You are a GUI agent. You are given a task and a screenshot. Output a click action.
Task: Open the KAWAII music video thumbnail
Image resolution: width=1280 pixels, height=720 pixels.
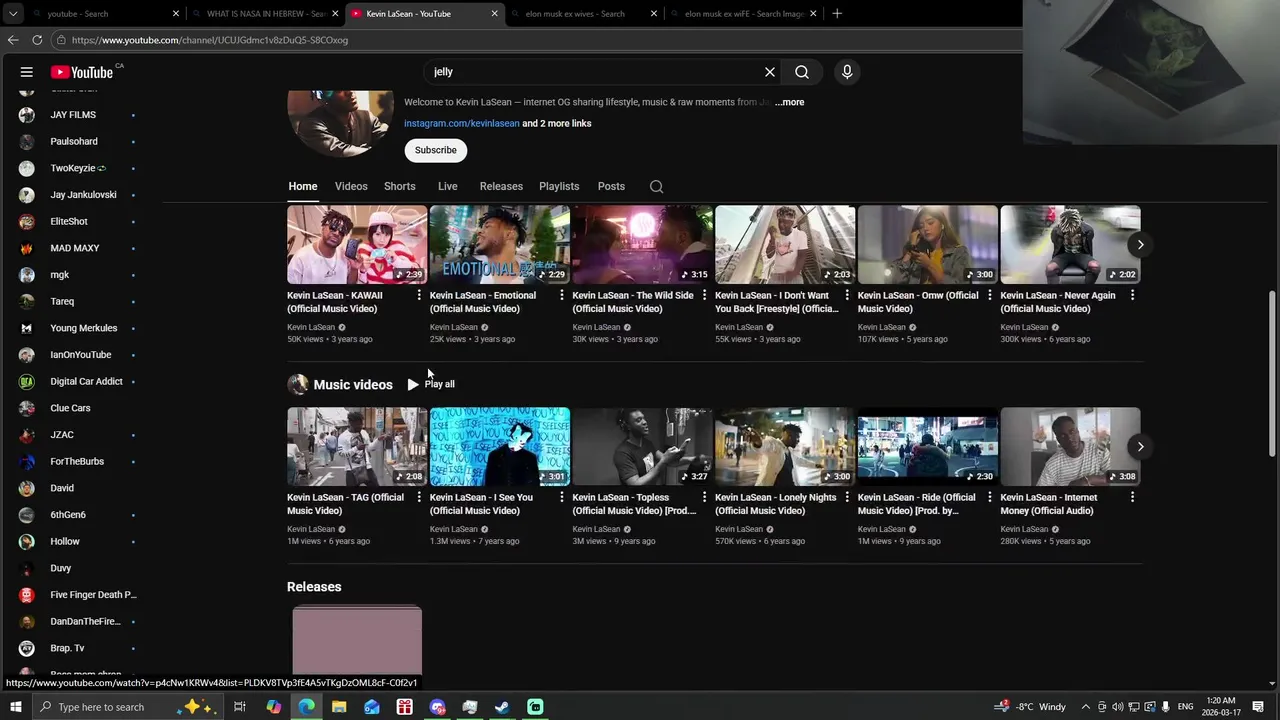[357, 245]
